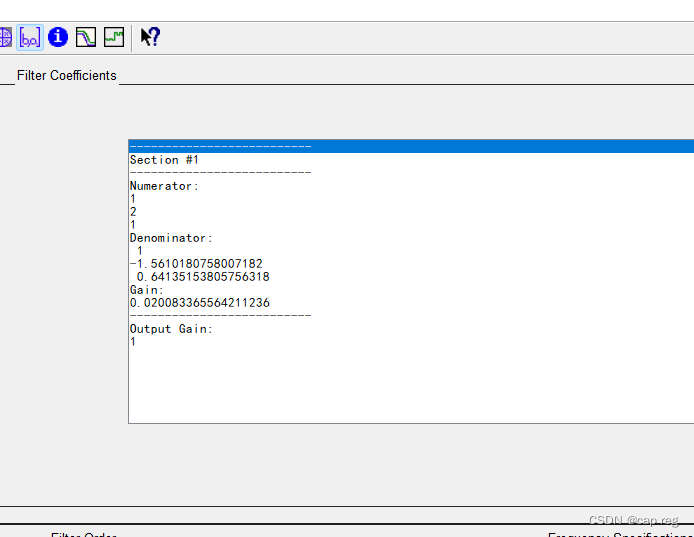Select the coefficient -1.5610180758007182
Screen dimensions: 694x537
coord(196,264)
